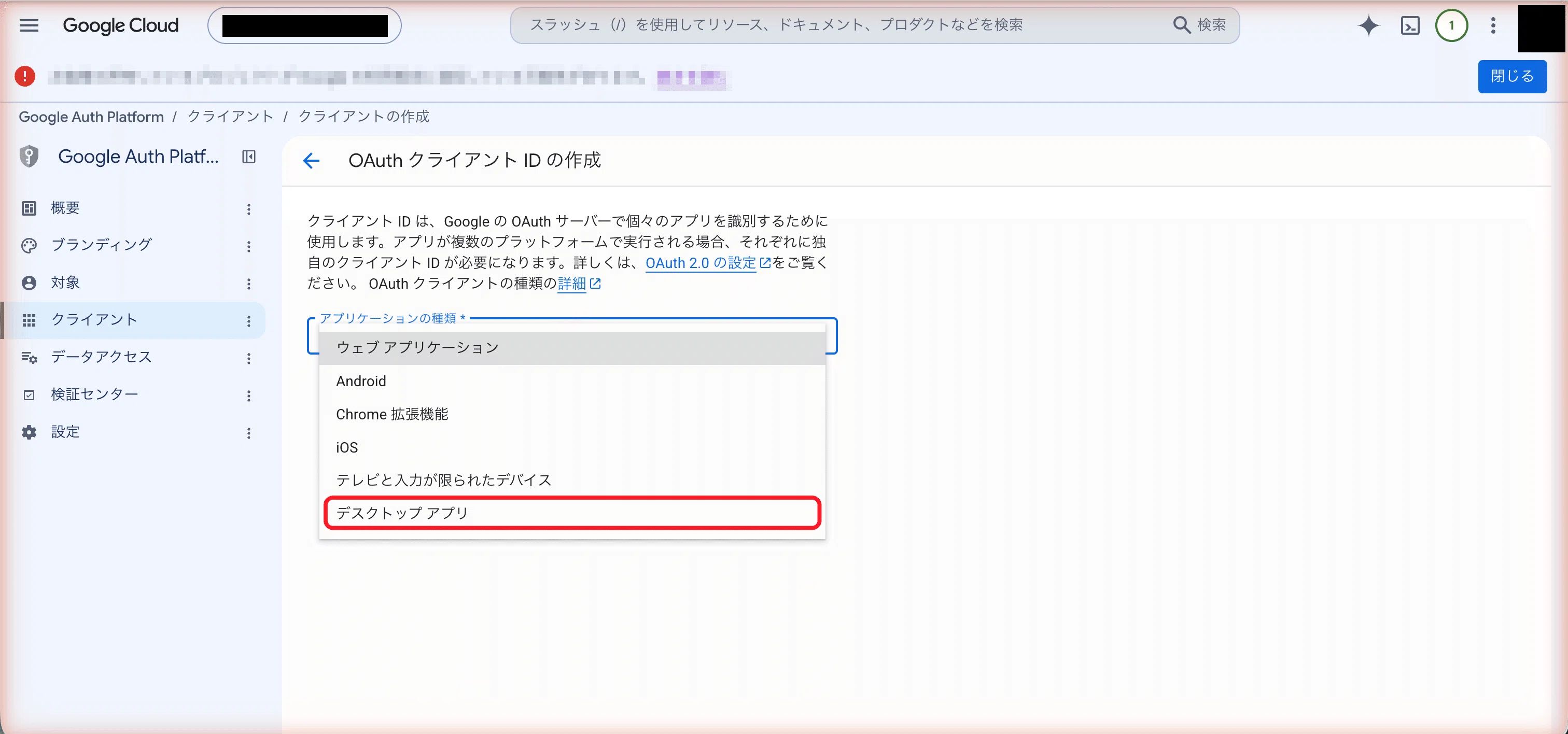This screenshot has width=1568, height=734.
Task: Click the クライアント grid icon
Action: pos(29,320)
